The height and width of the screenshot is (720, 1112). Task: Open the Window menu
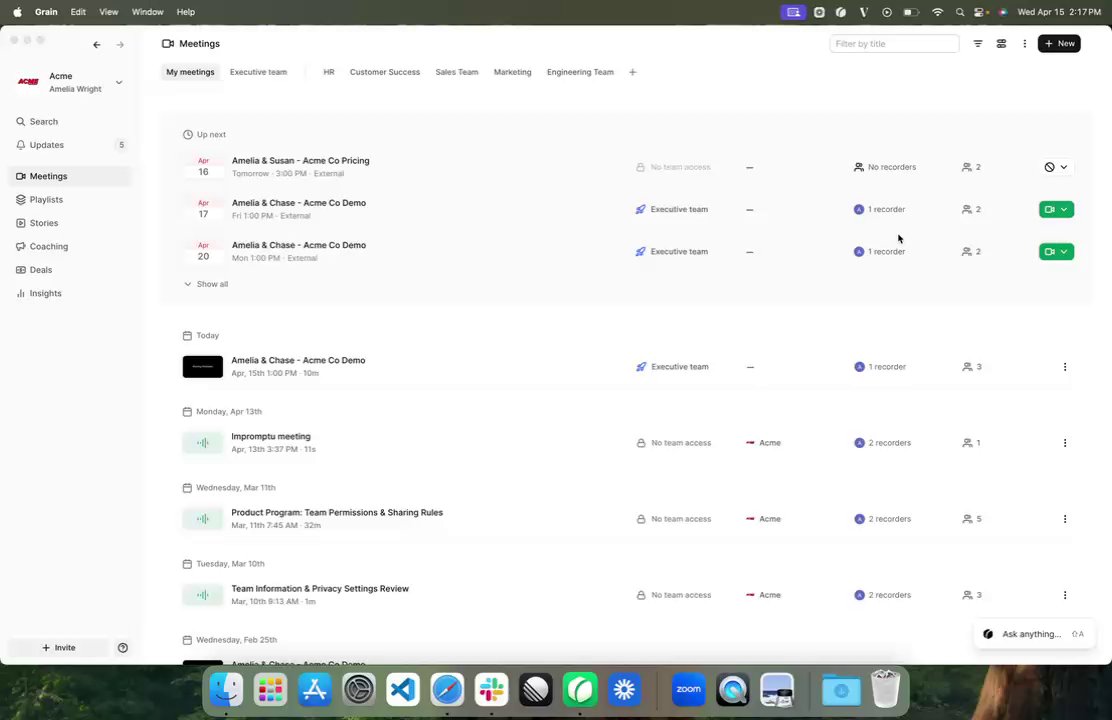click(148, 12)
